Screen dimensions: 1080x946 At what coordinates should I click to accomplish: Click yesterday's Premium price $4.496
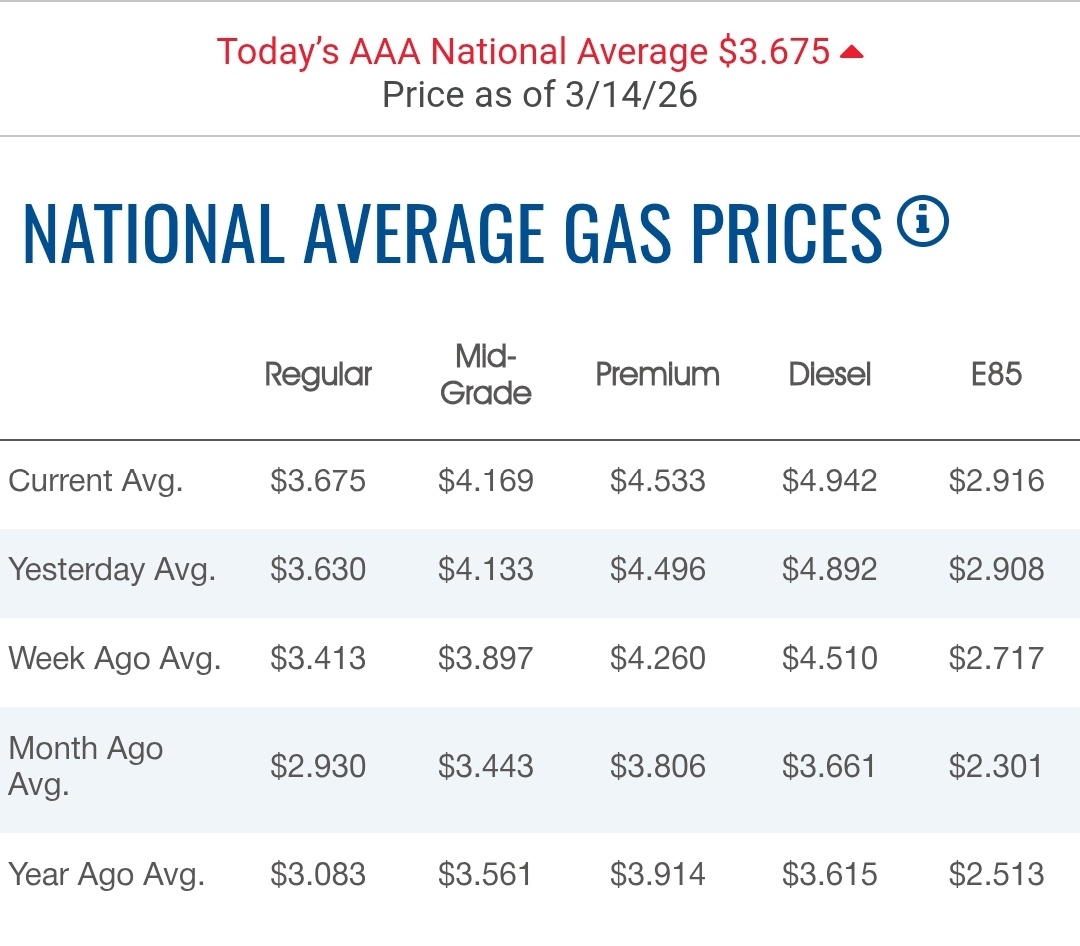click(657, 570)
